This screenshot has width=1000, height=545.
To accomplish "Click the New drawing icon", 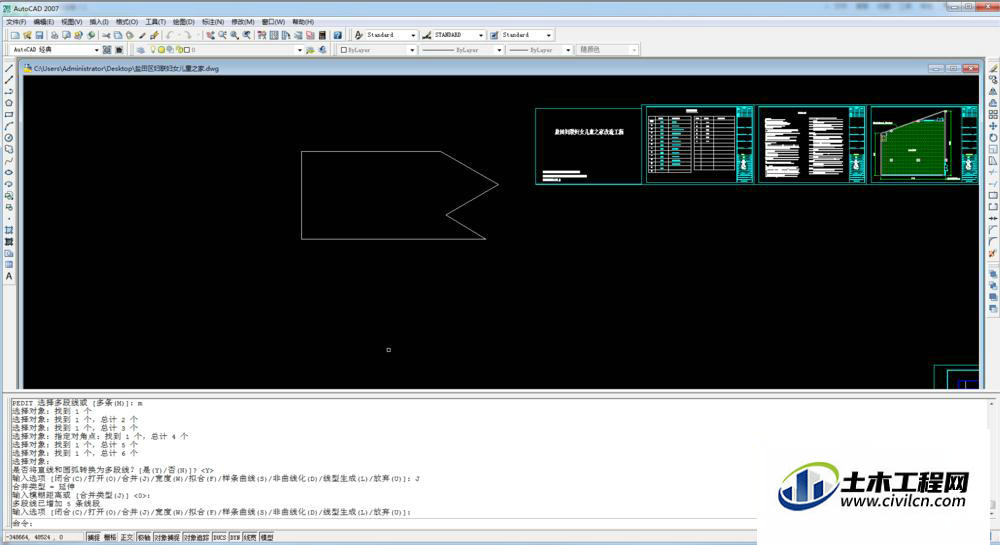I will [15, 35].
